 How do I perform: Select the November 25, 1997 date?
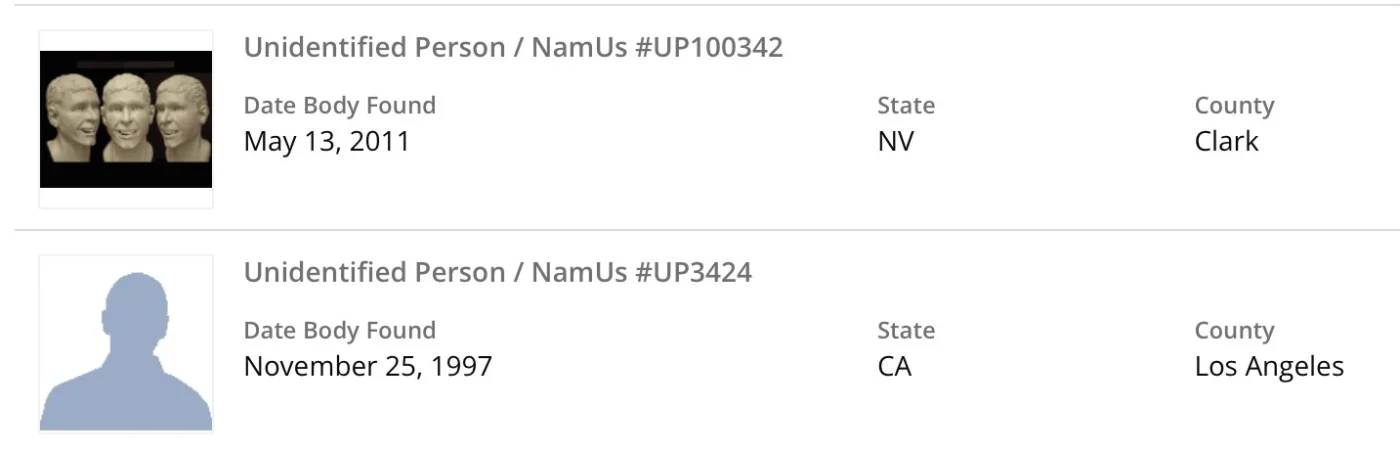(368, 366)
